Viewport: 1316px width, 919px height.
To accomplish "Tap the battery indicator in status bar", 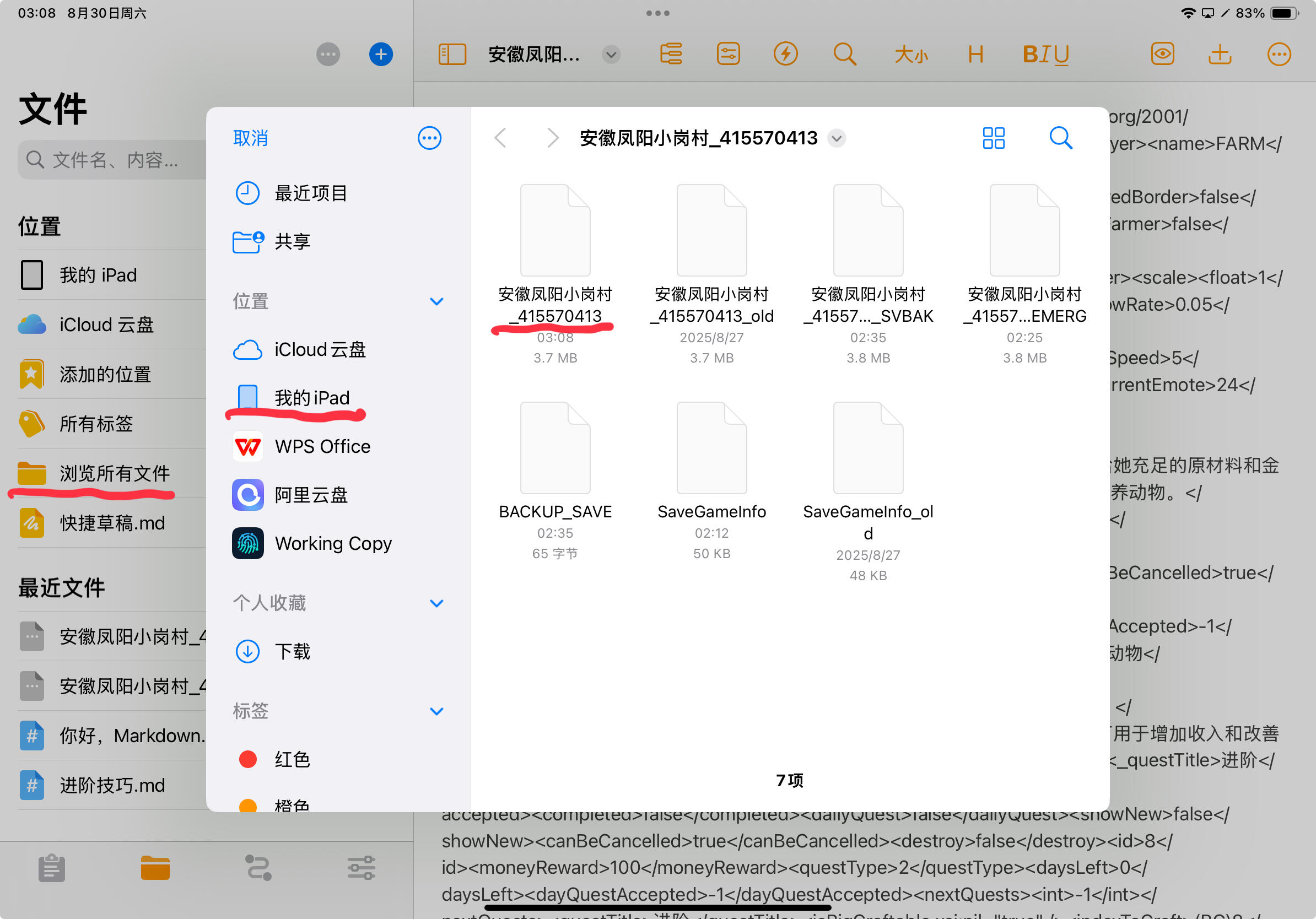I will 1285,13.
